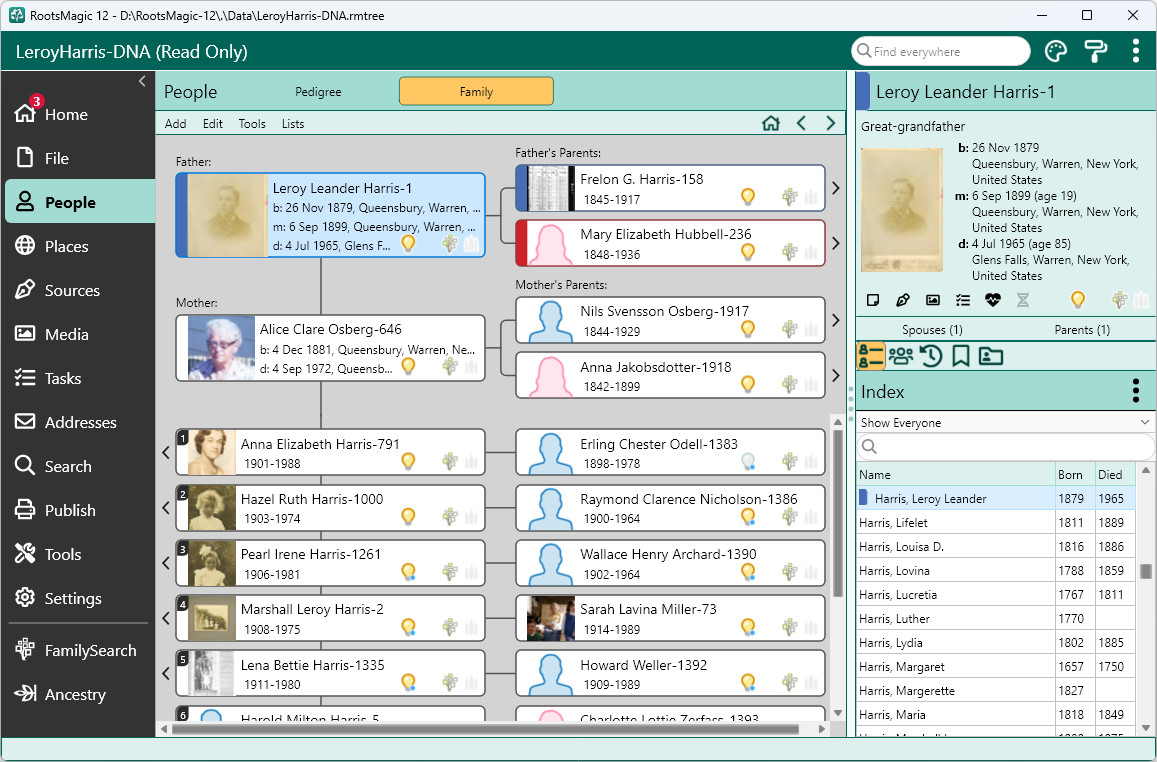This screenshot has height=762, width=1157.
Task: Click the paint roller icon in the header
Action: coord(1096,52)
